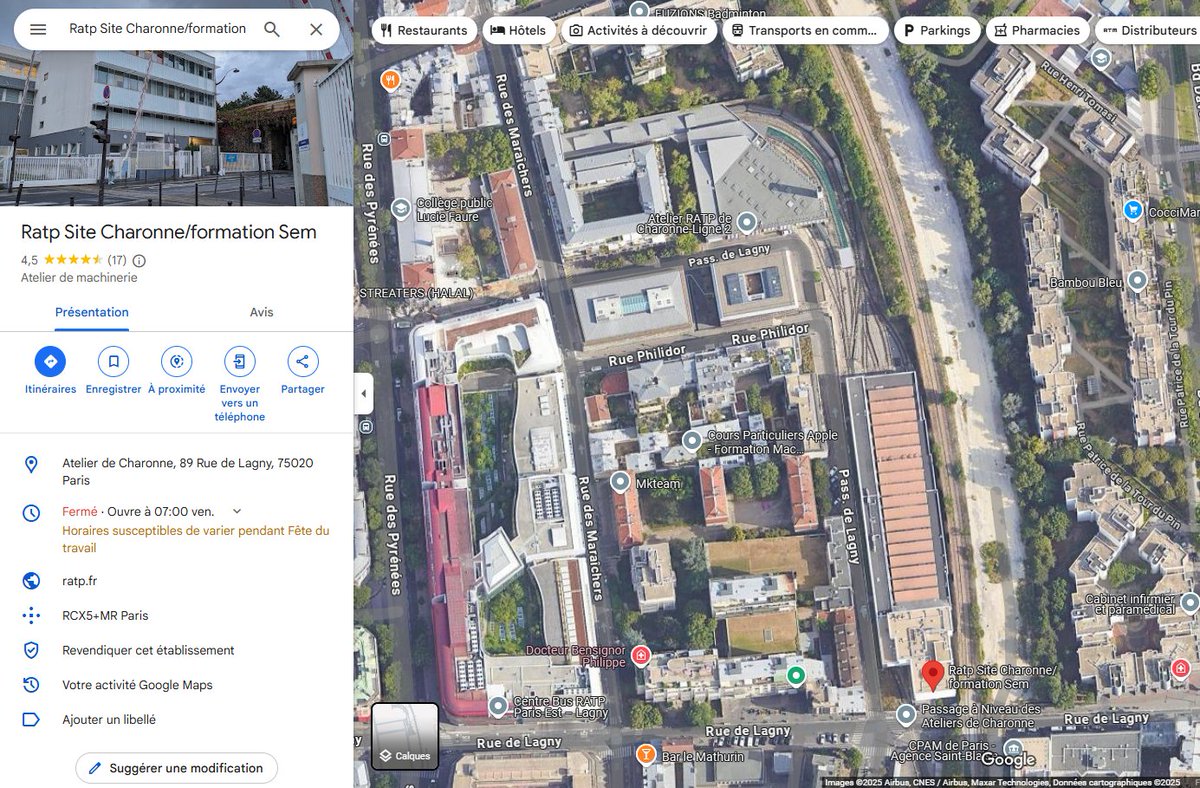1200x788 pixels.
Task: Switch to the Présentation tab
Action: (92, 312)
